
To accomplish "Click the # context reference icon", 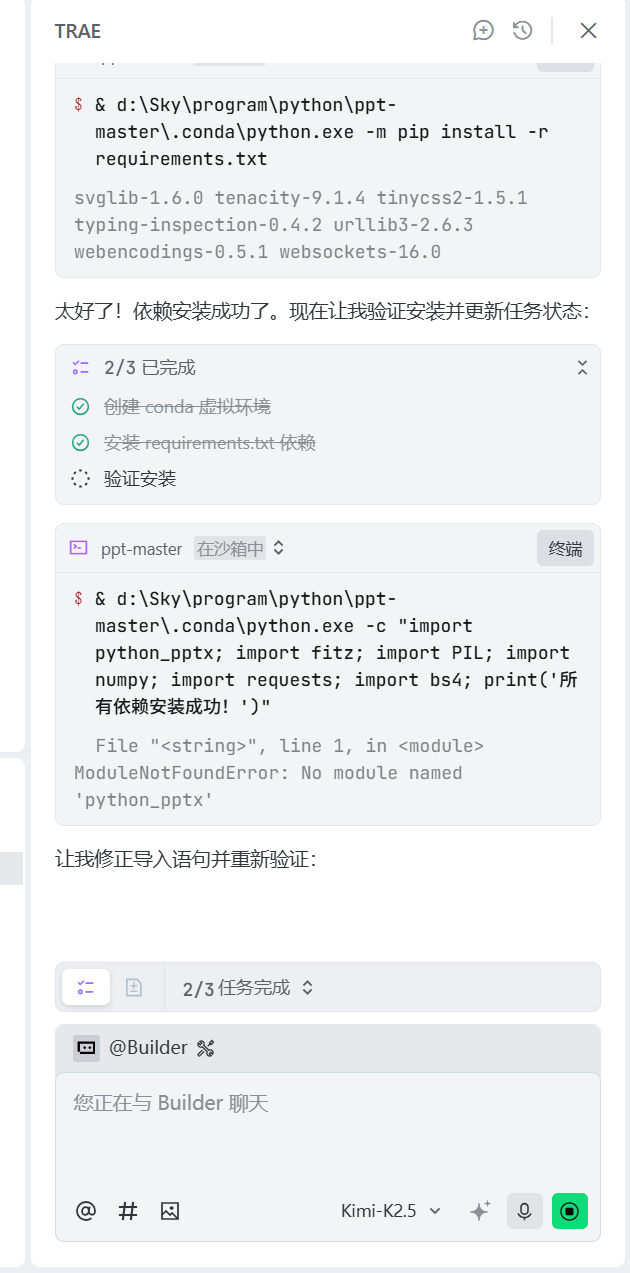I will (x=128, y=1211).
